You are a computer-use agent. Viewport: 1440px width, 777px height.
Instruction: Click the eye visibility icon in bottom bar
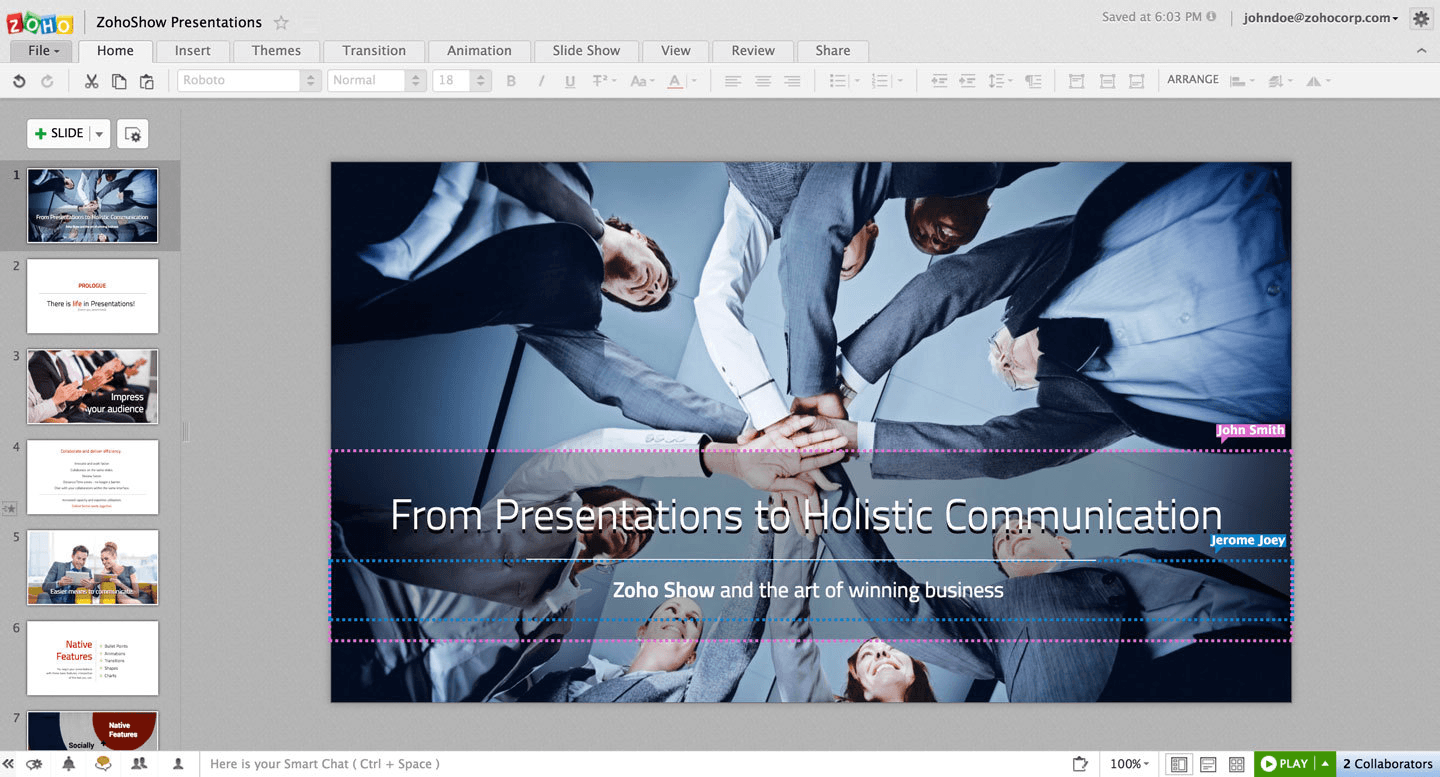click(x=35, y=764)
